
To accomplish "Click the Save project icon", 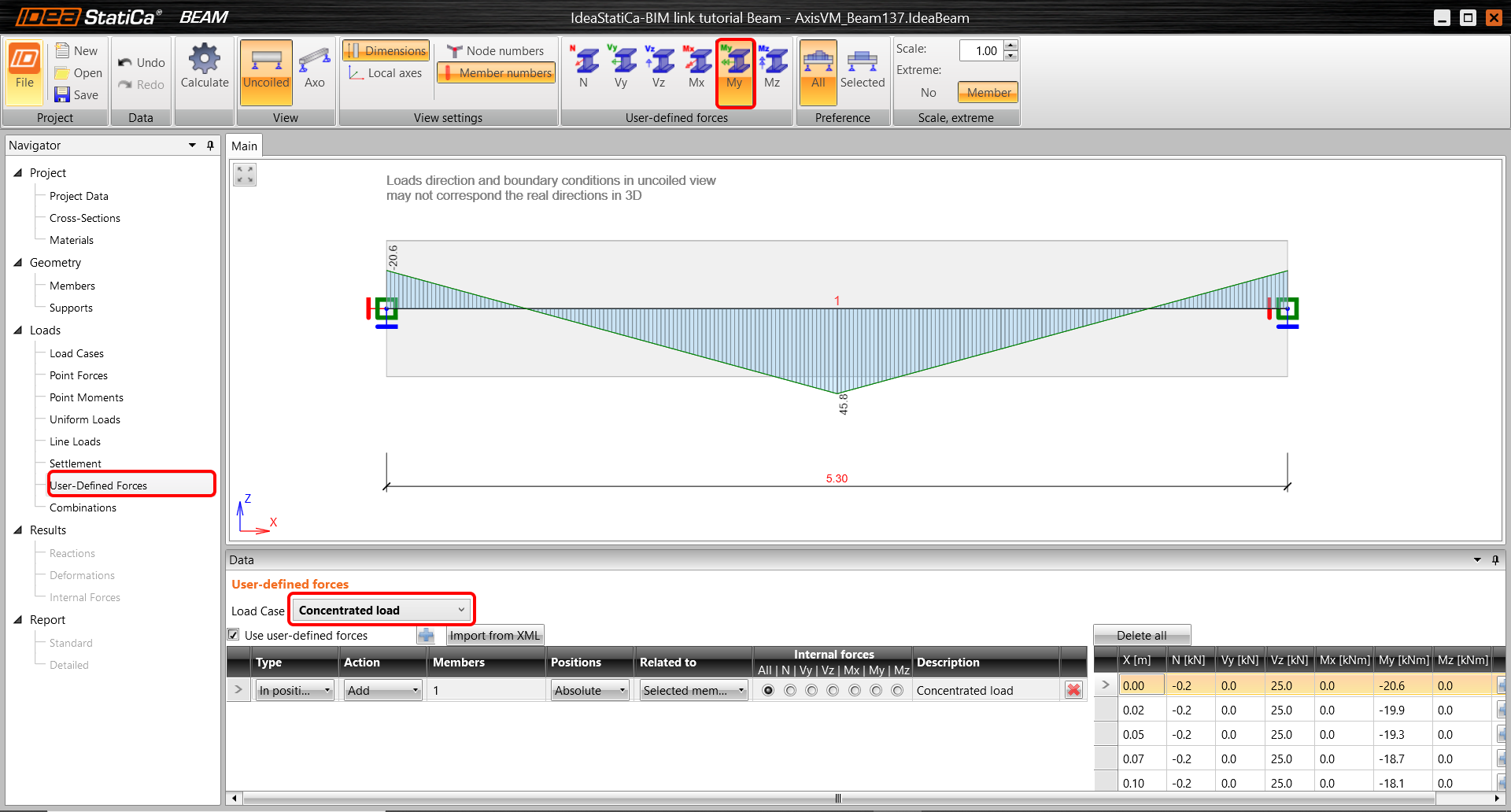I will [x=62, y=94].
